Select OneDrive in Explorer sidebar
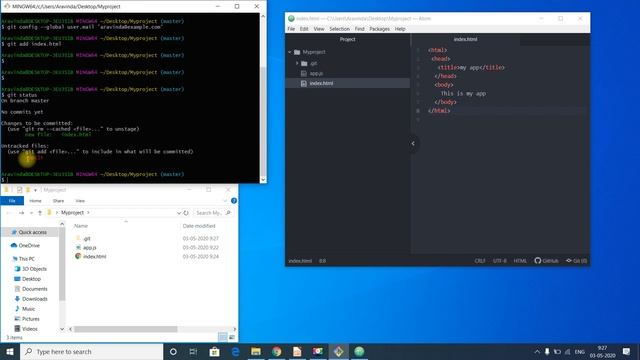Image resolution: width=640 pixels, height=360 pixels. pyautogui.click(x=29, y=245)
